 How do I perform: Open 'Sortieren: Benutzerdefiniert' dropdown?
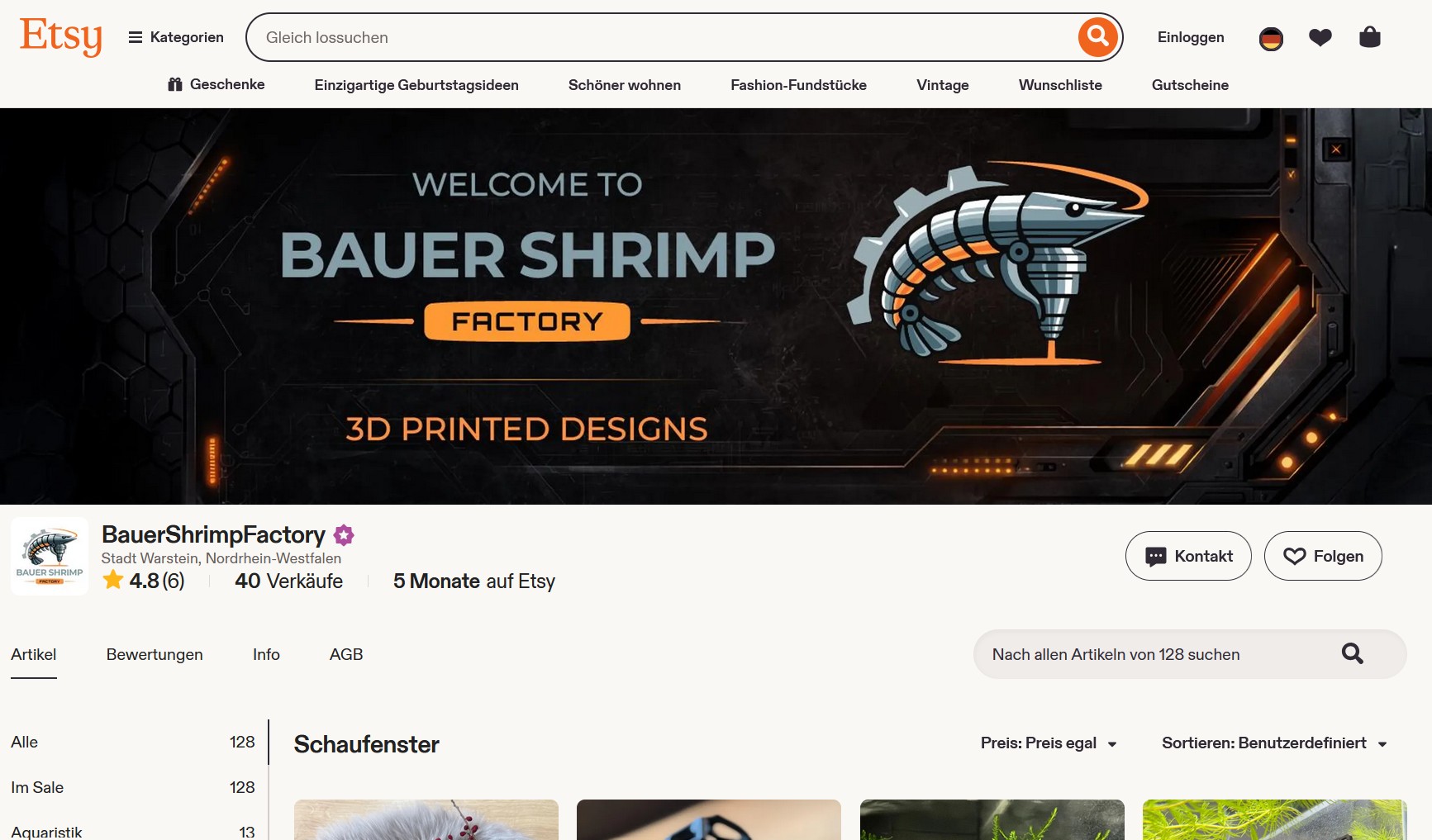tap(1275, 743)
